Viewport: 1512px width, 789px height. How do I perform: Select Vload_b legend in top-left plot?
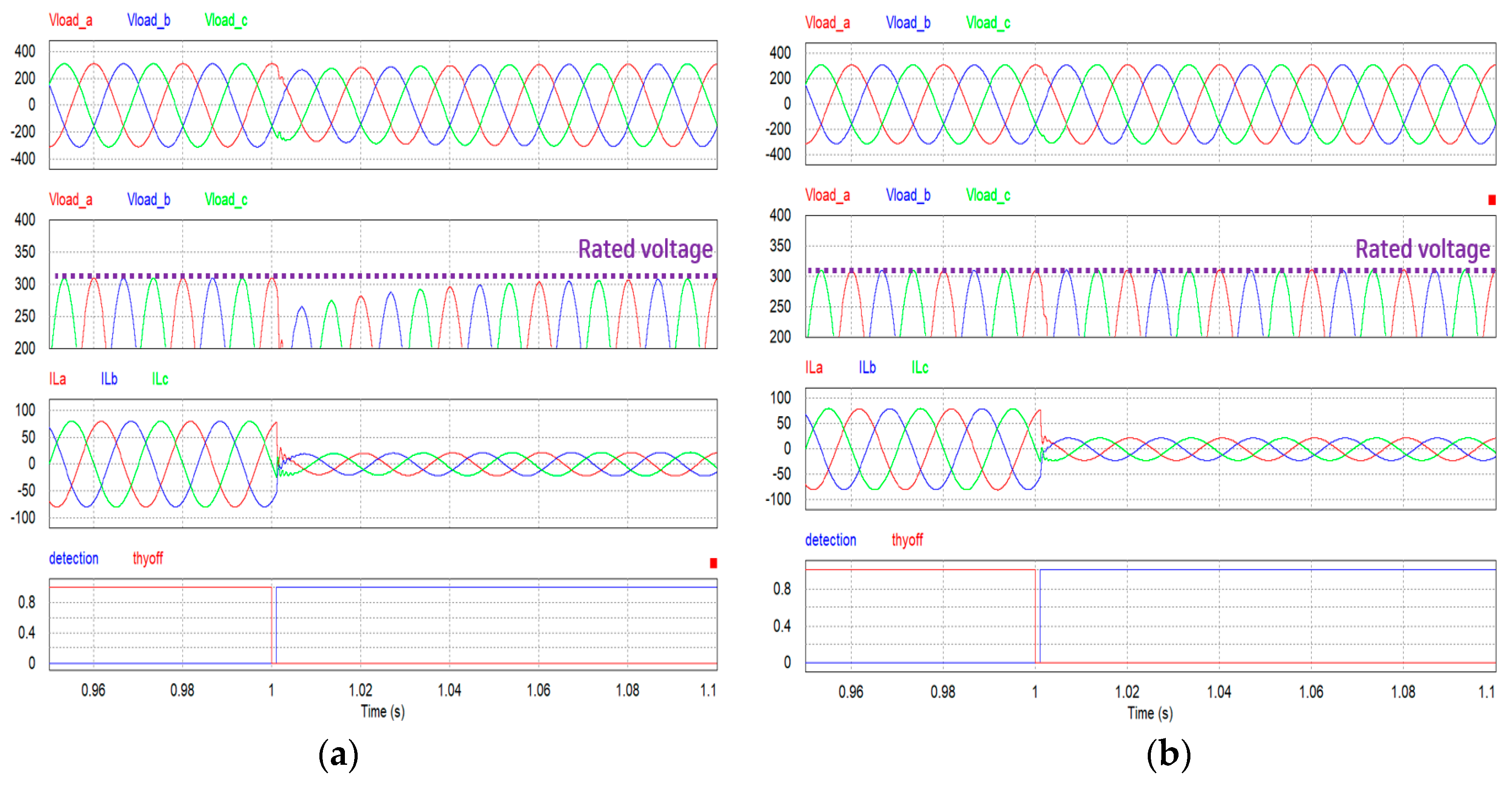[149, 21]
